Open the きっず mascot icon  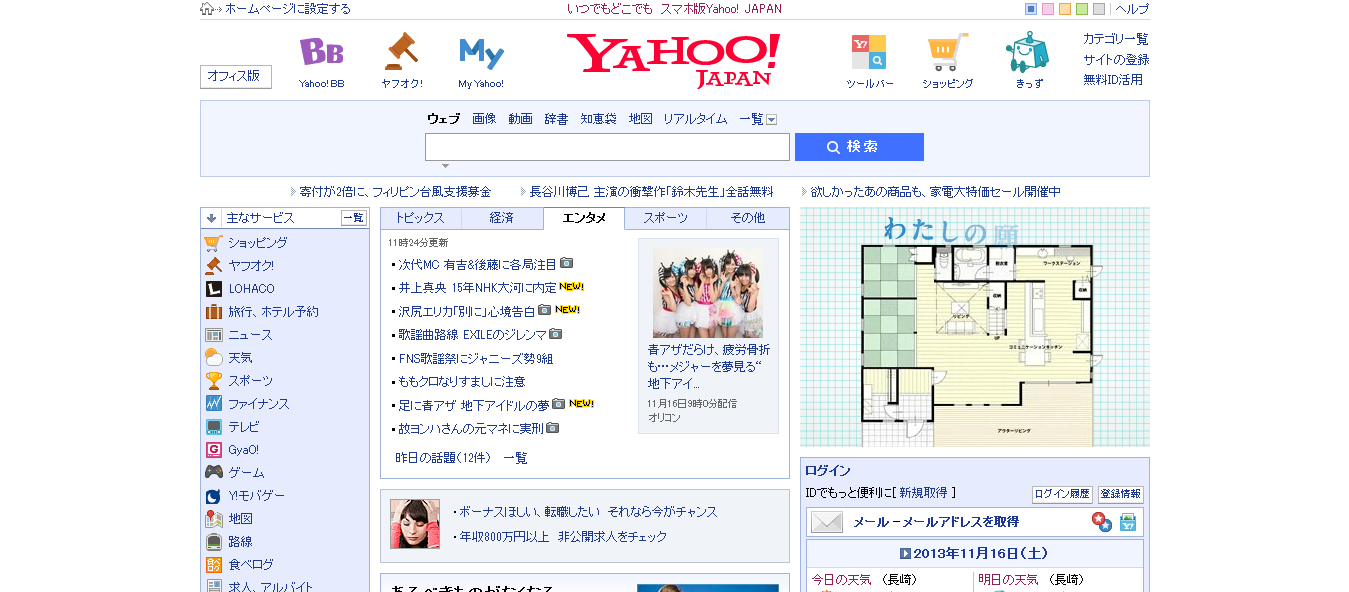pyautogui.click(x=1027, y=51)
